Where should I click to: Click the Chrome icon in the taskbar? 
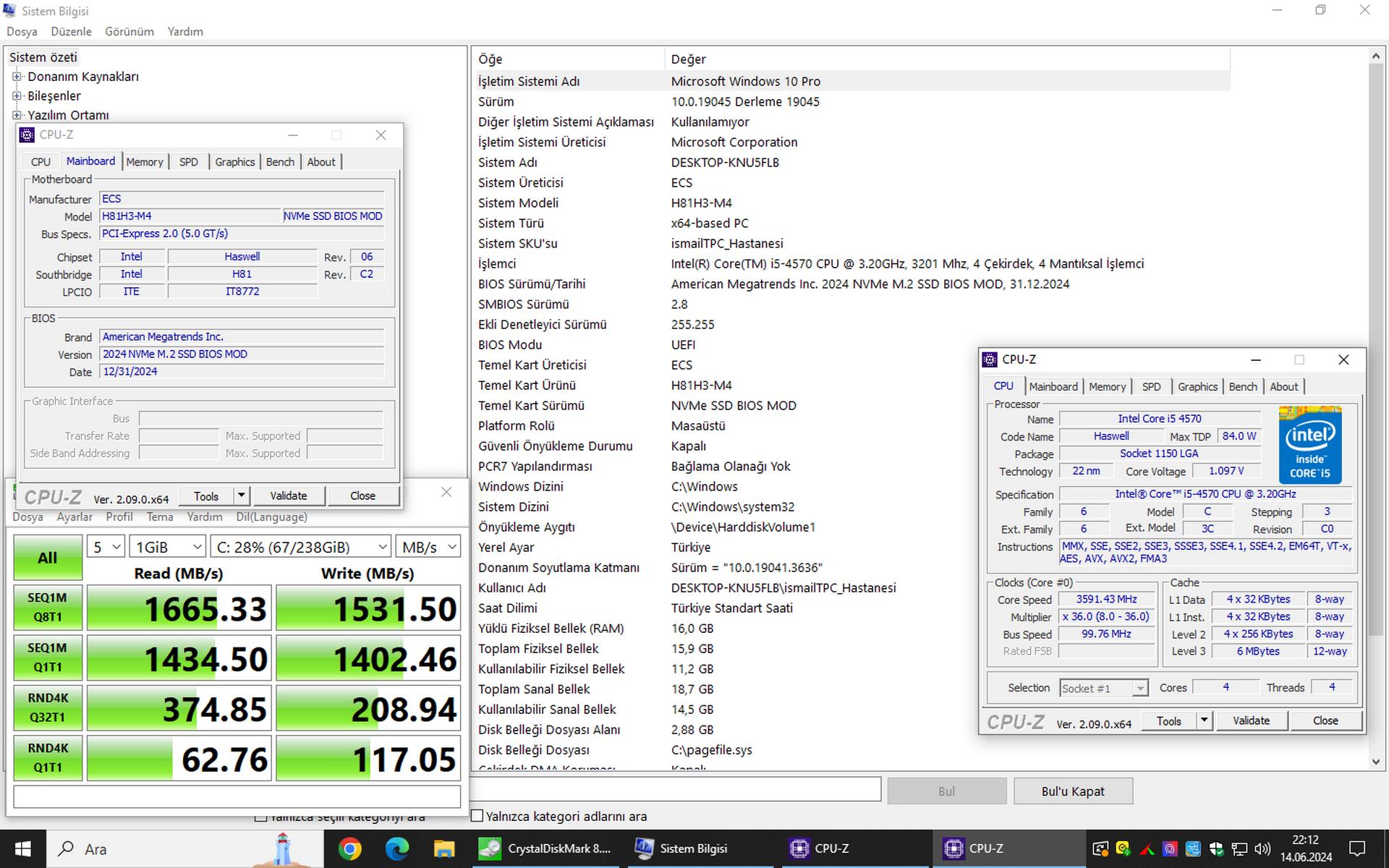349,848
